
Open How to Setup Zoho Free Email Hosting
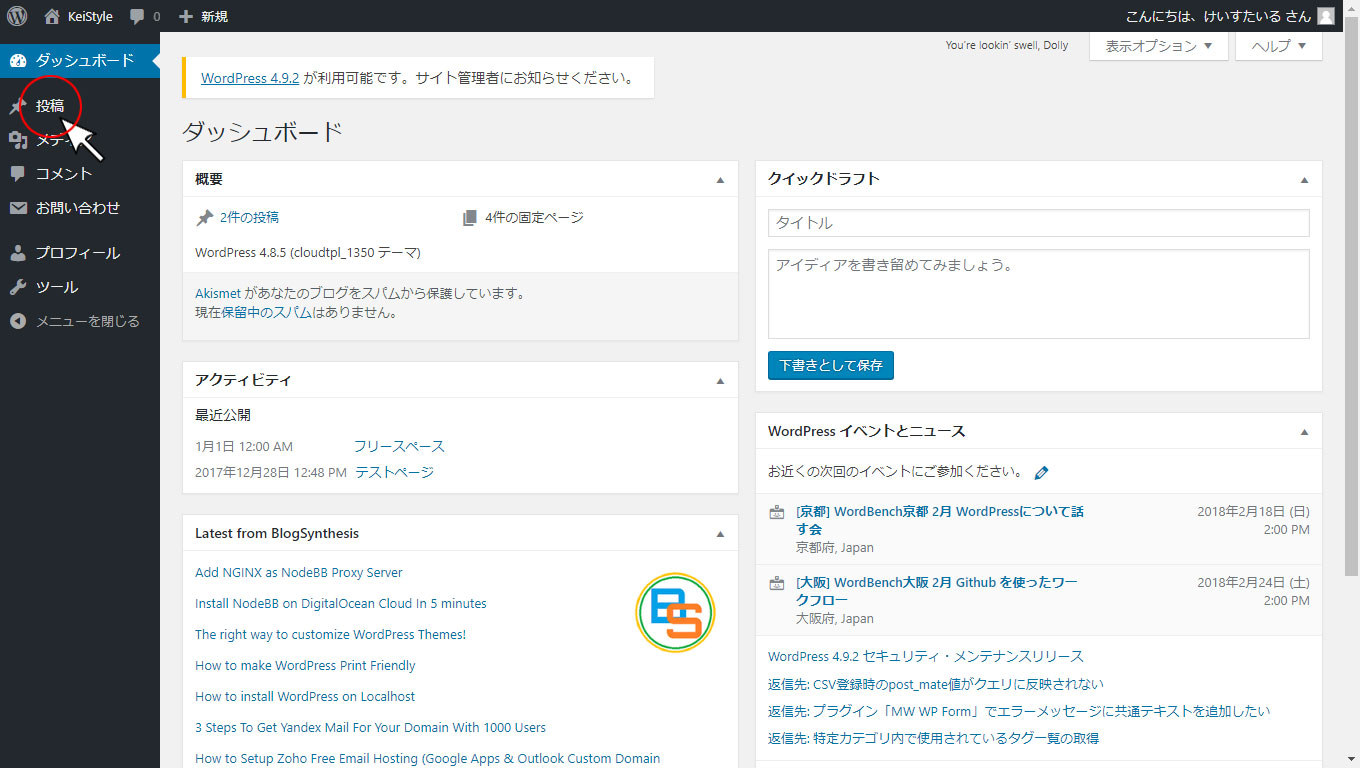tap(428, 759)
